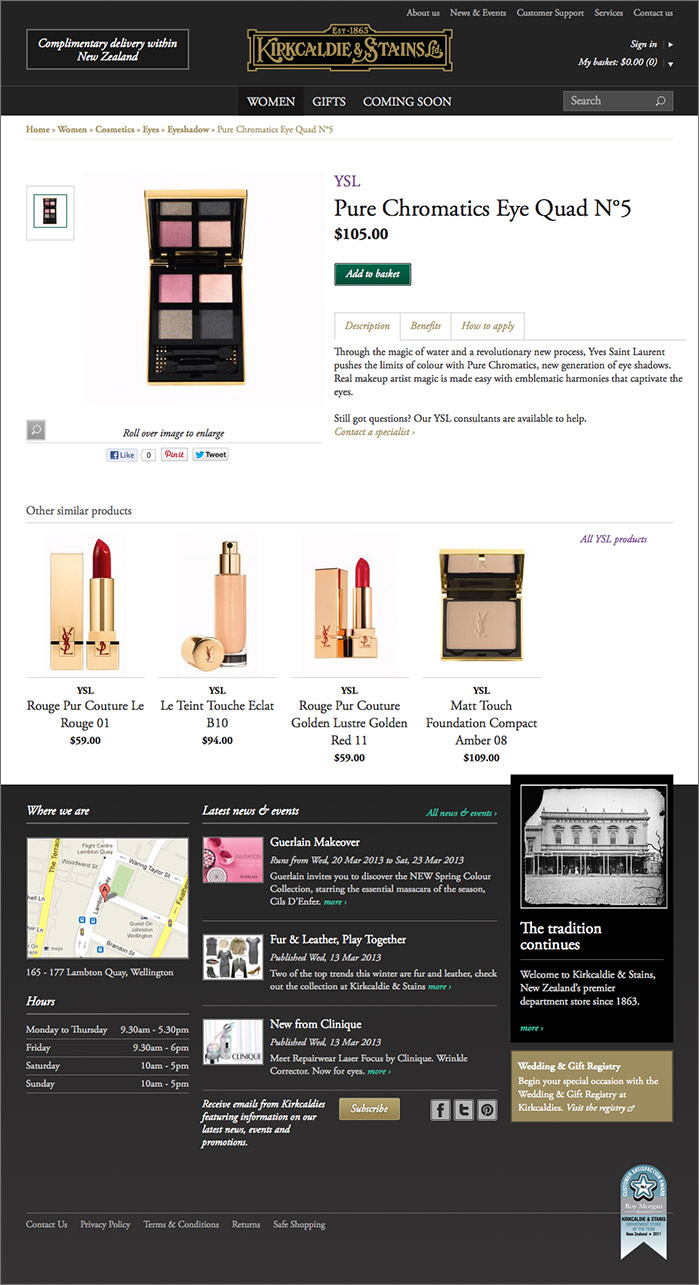Go to Eyeshadow in breadcrumb
The image size is (699, 1285).
point(188,130)
